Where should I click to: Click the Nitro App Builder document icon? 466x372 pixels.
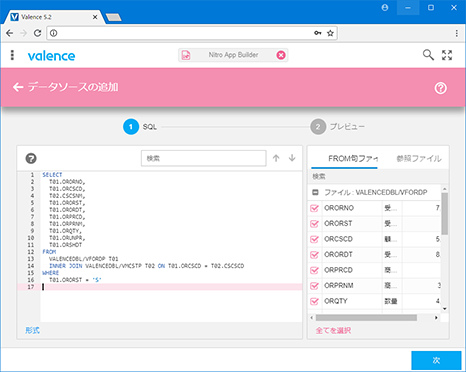pyautogui.click(x=186, y=55)
